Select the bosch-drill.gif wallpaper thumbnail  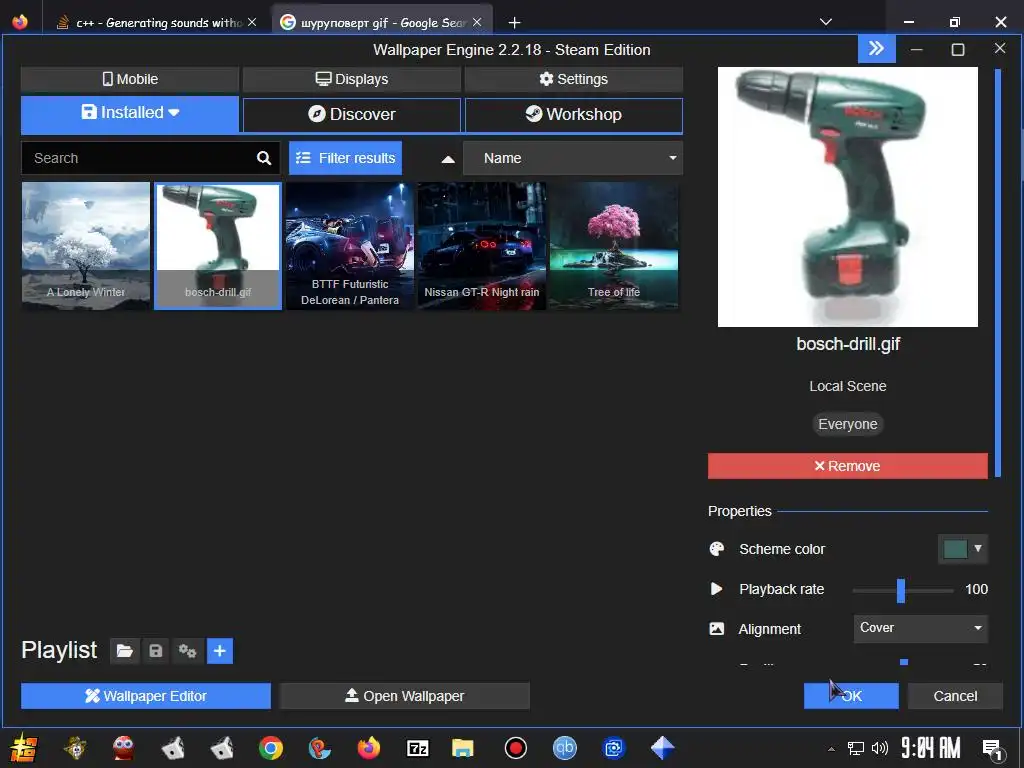(218, 246)
